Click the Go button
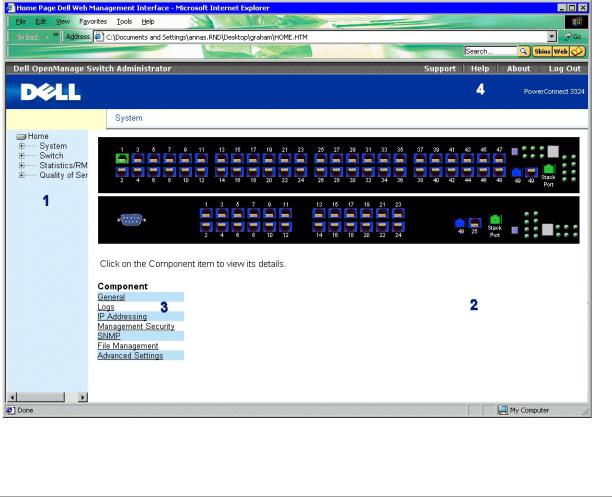 [x=573, y=37]
